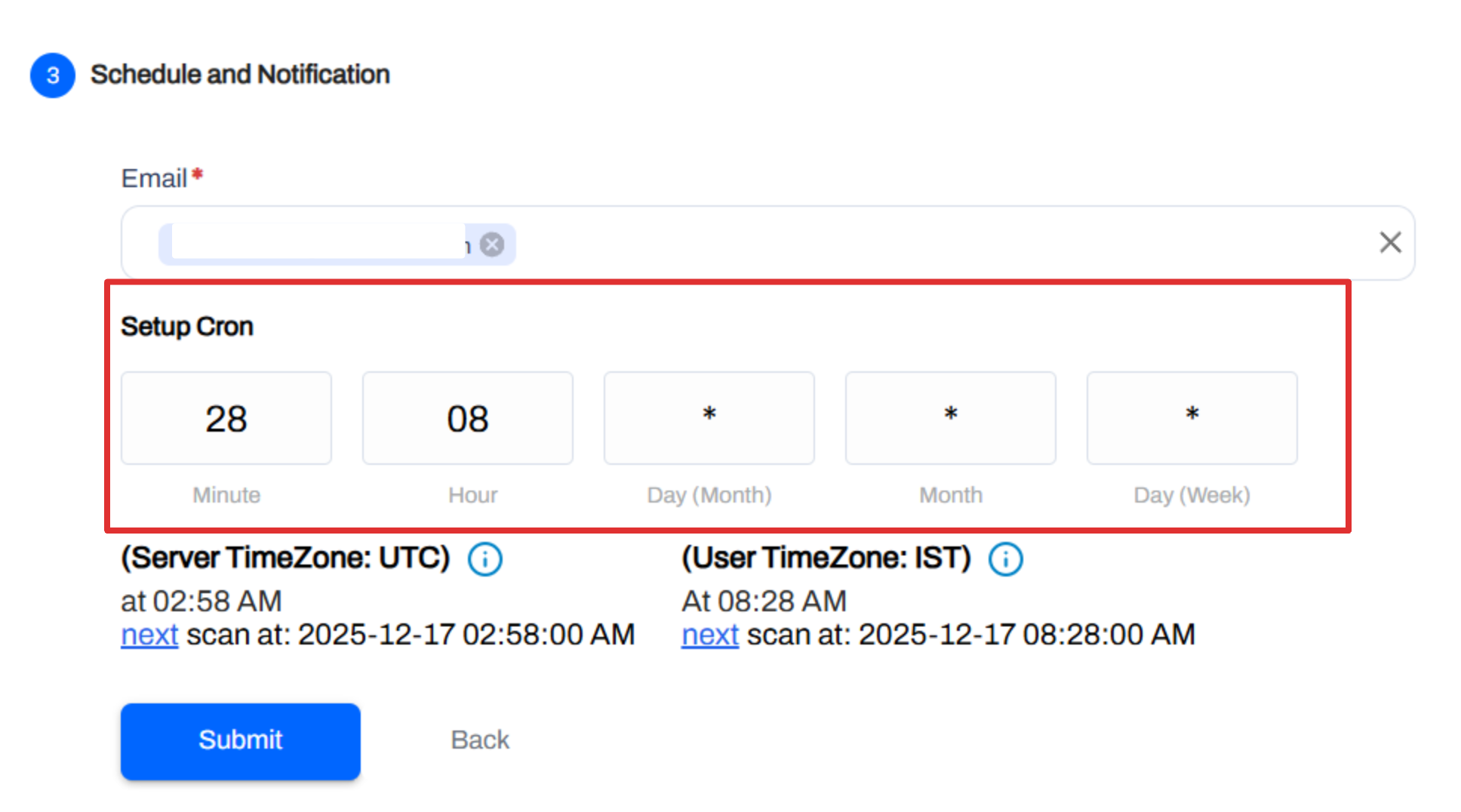Image resolution: width=1461 pixels, height=812 pixels.
Task: Click the Setup Cron section title
Action: [x=187, y=327]
